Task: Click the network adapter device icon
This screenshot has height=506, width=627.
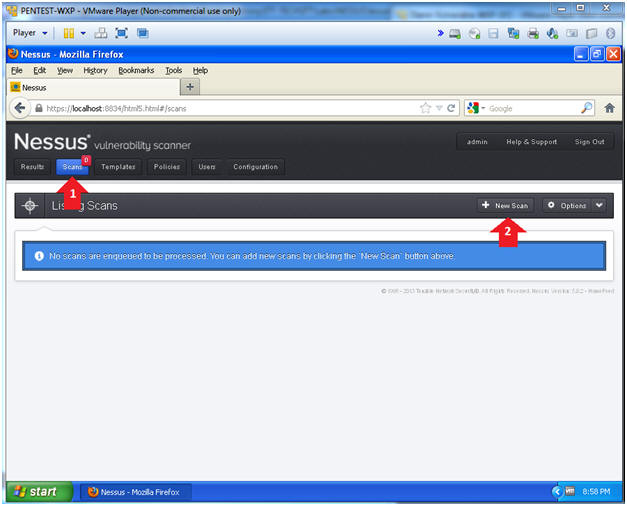Action: coord(513,34)
